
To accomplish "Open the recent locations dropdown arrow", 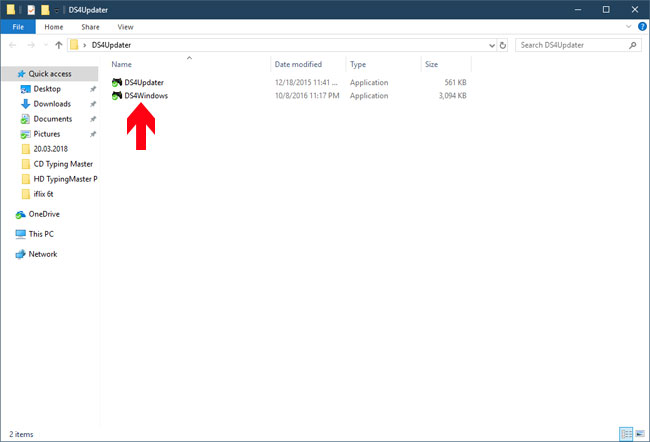I will pyautogui.click(x=45, y=45).
